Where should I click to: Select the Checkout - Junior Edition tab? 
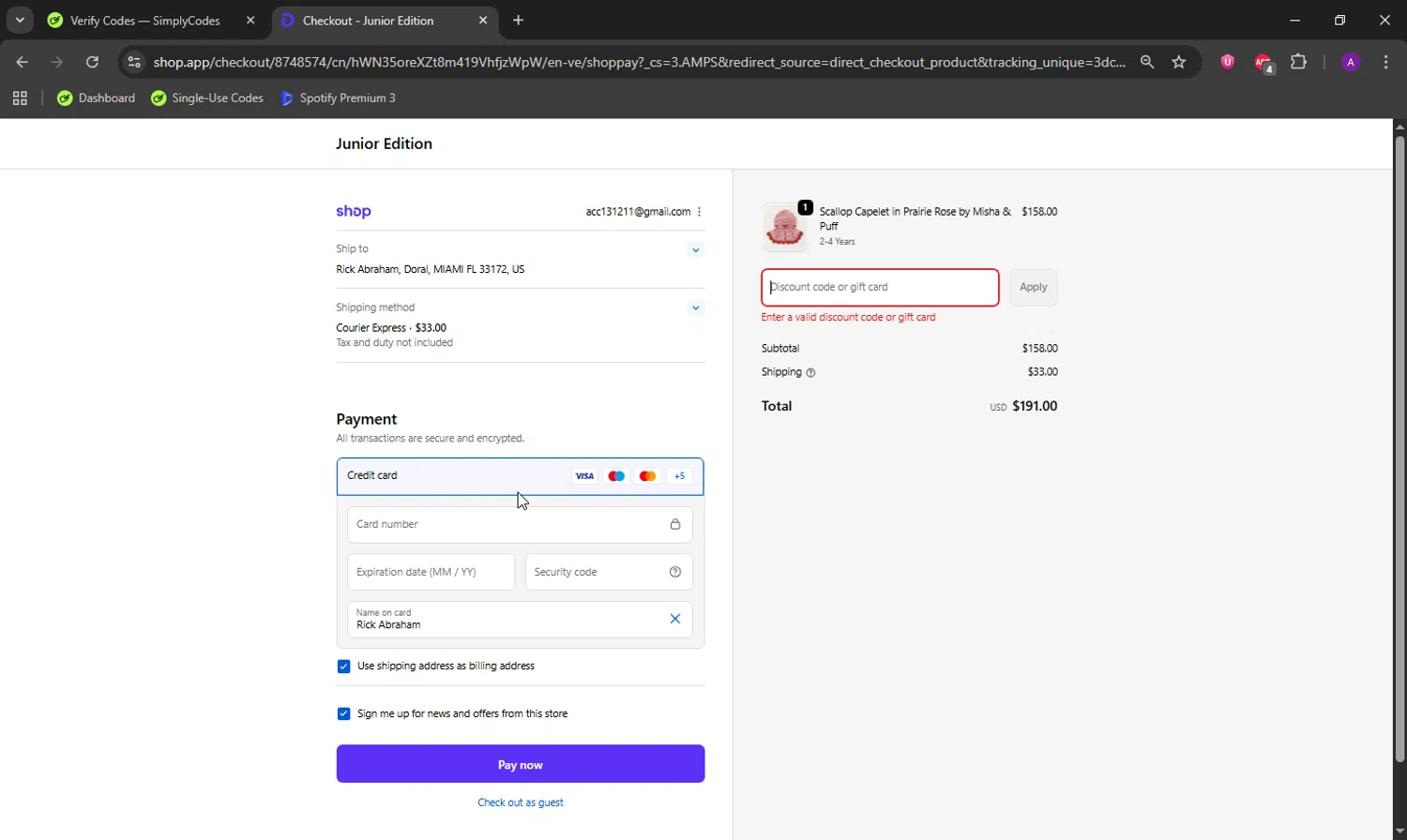click(386, 21)
